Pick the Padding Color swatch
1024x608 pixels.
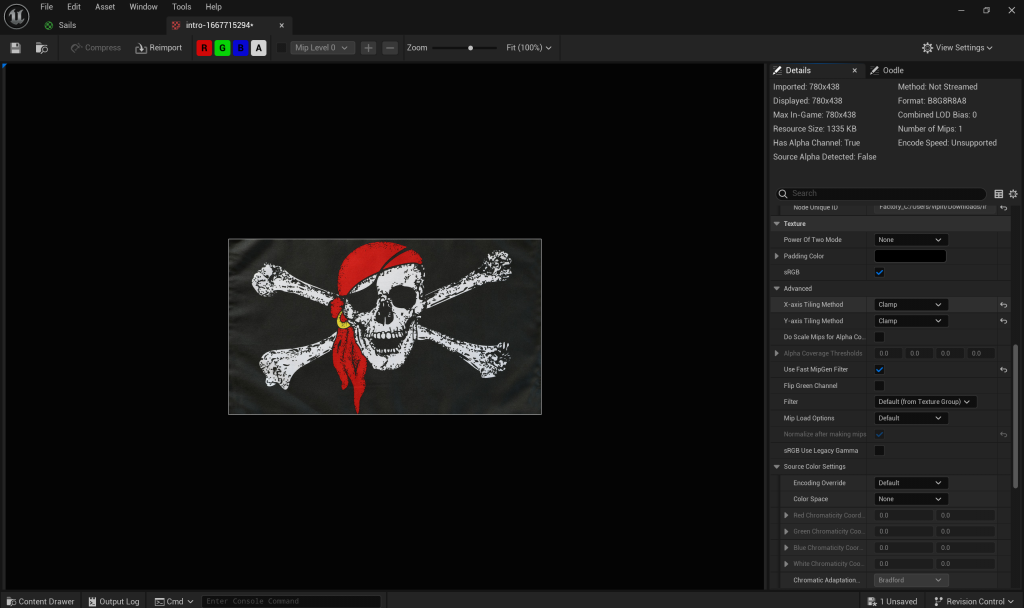pos(910,256)
